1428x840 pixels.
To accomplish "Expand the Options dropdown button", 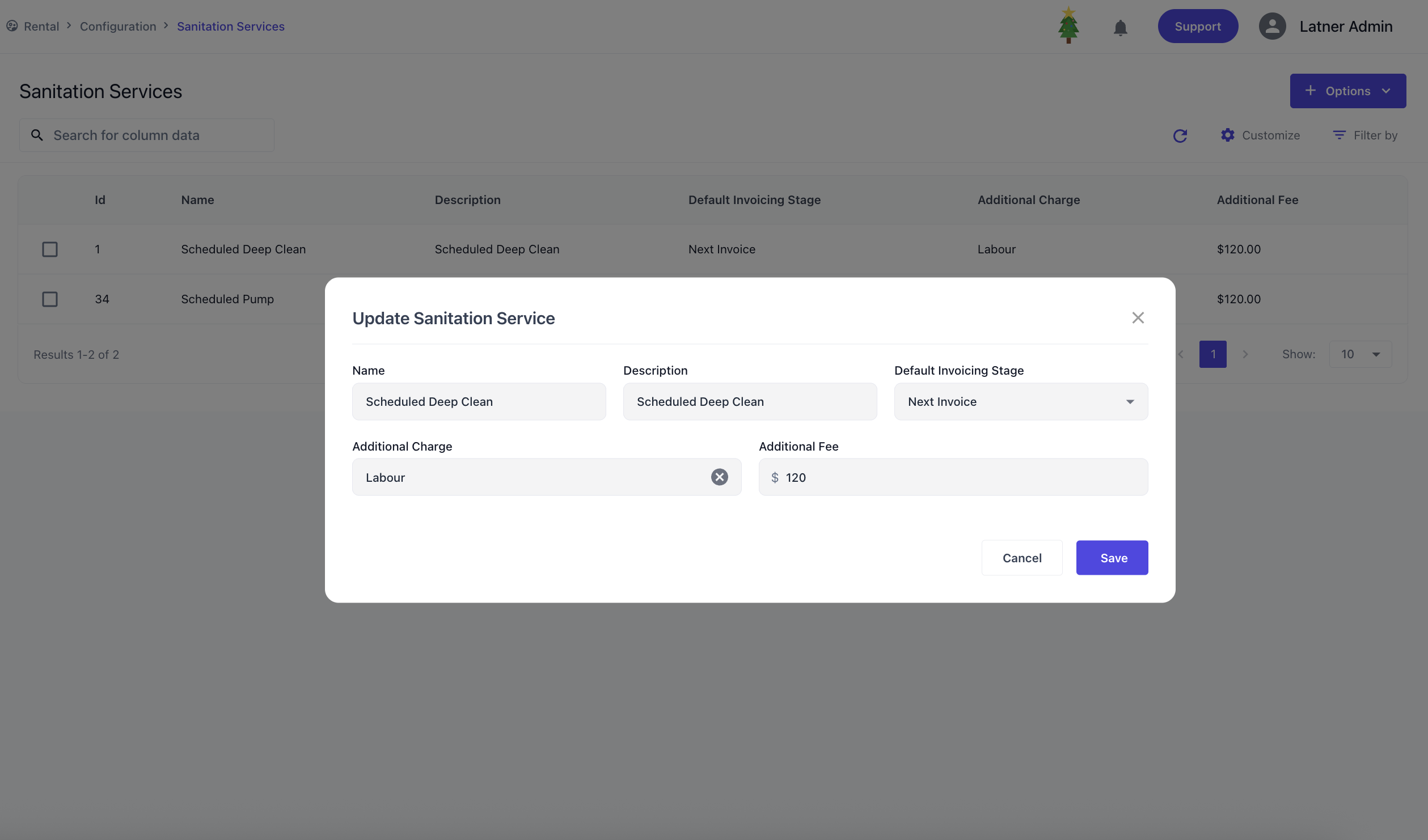I will click(1347, 91).
